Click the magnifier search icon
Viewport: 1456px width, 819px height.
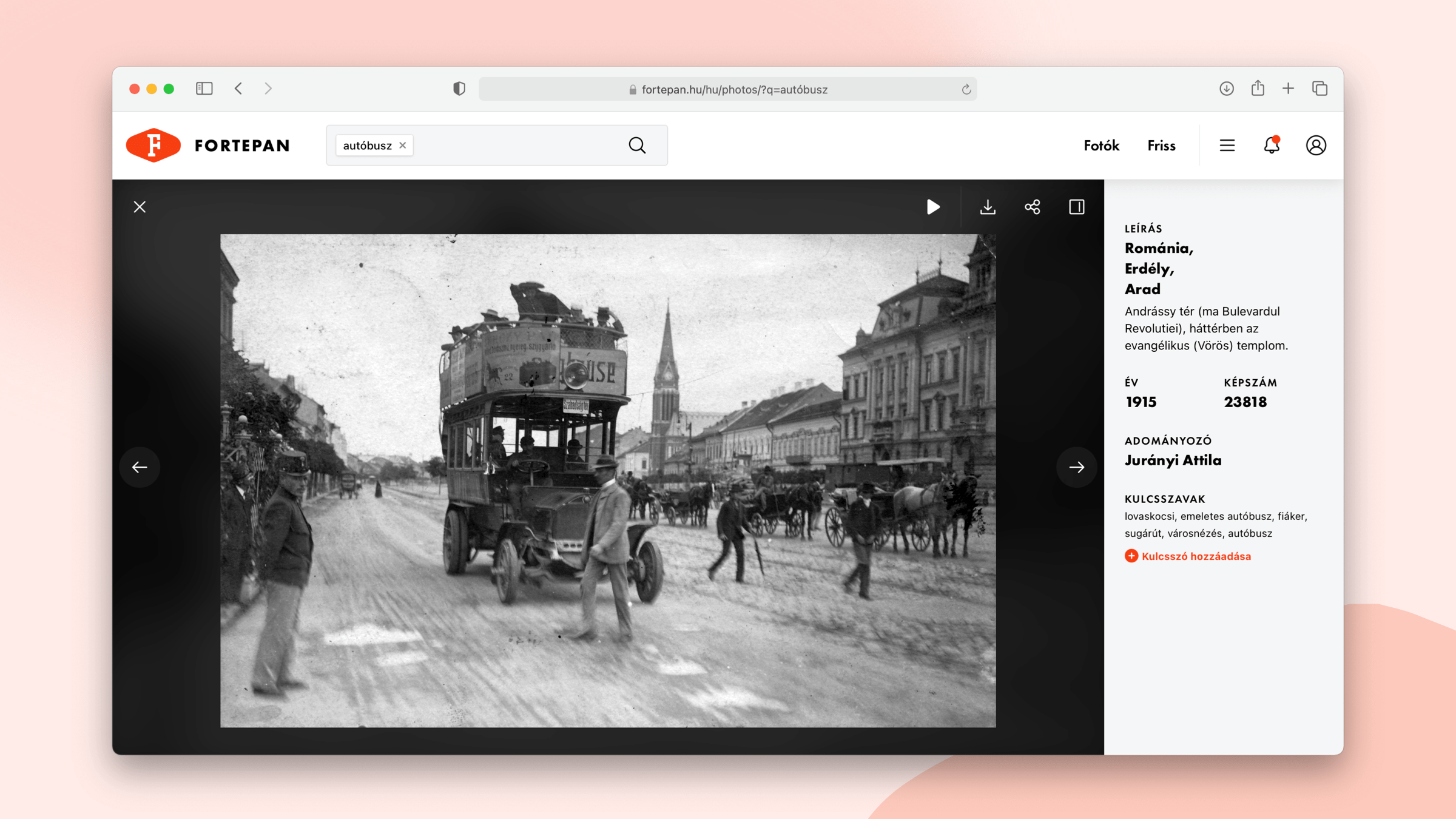(636, 146)
